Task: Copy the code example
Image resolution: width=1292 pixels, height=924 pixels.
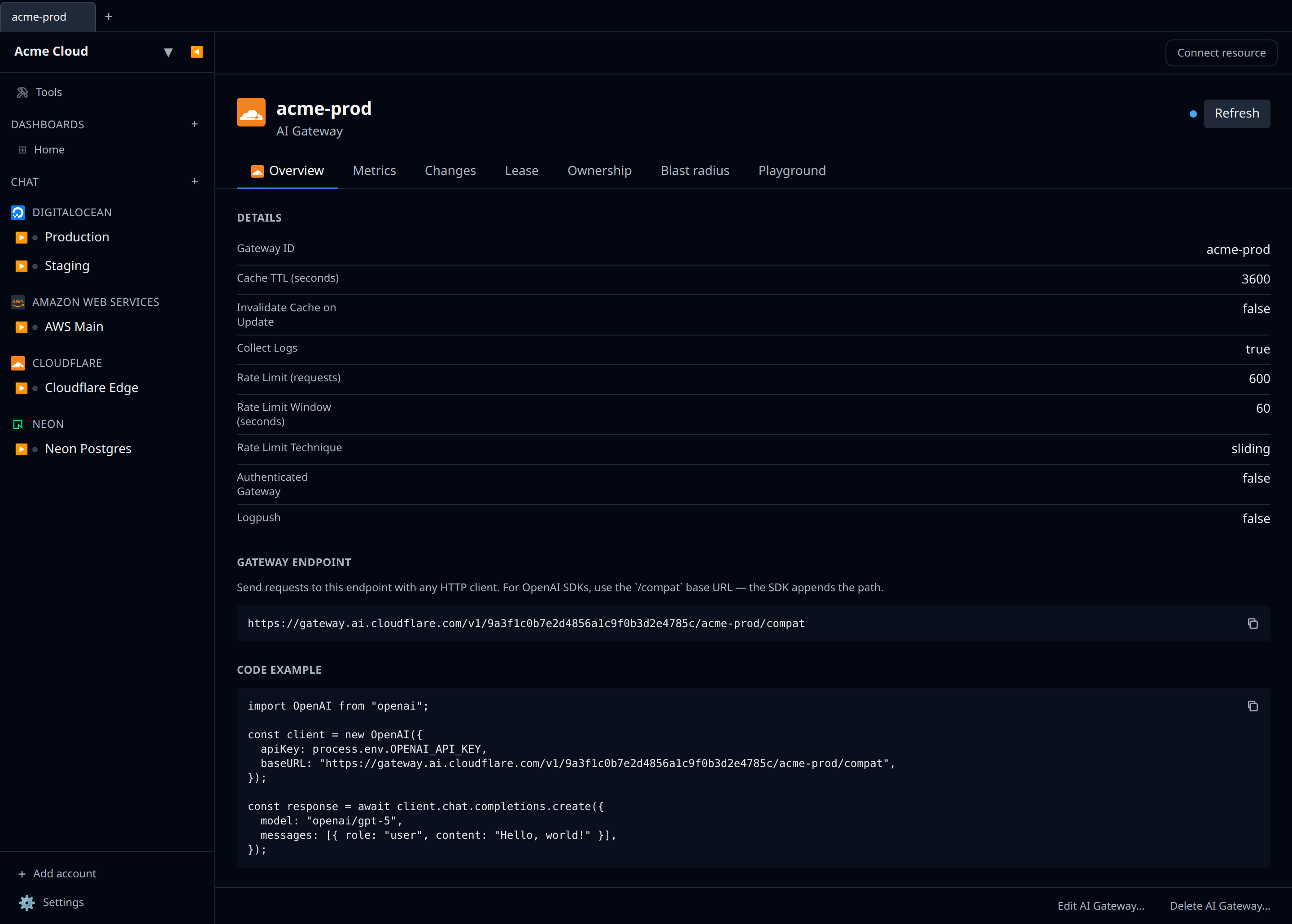Action: (1253, 706)
